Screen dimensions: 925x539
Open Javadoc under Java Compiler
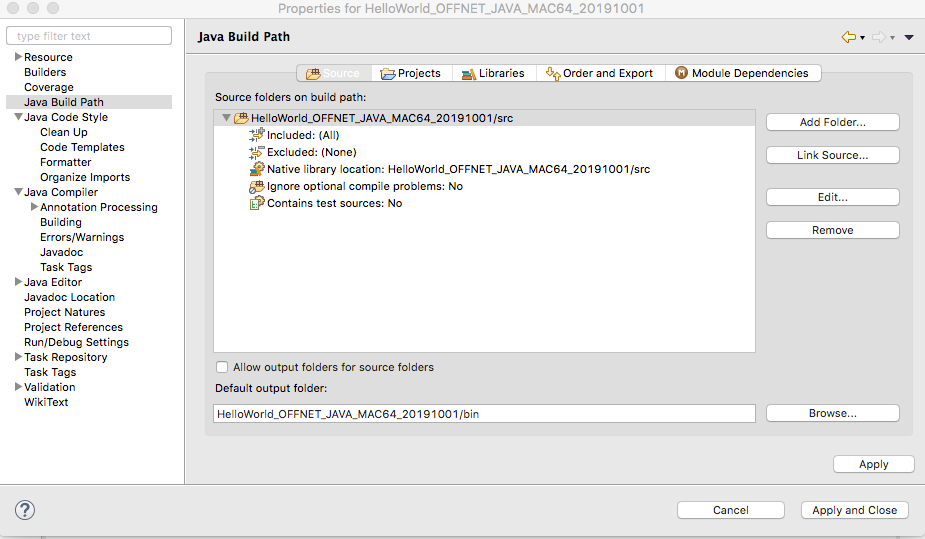(61, 252)
